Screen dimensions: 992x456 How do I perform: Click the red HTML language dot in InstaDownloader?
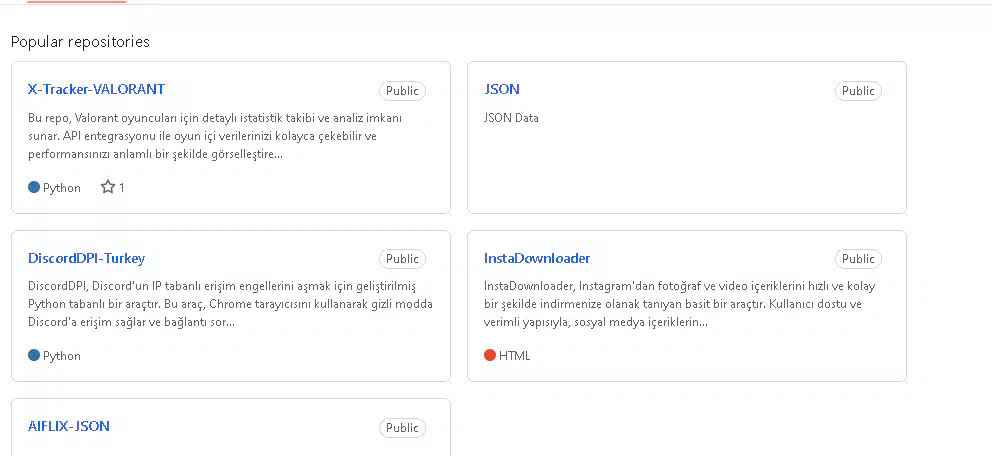490,355
